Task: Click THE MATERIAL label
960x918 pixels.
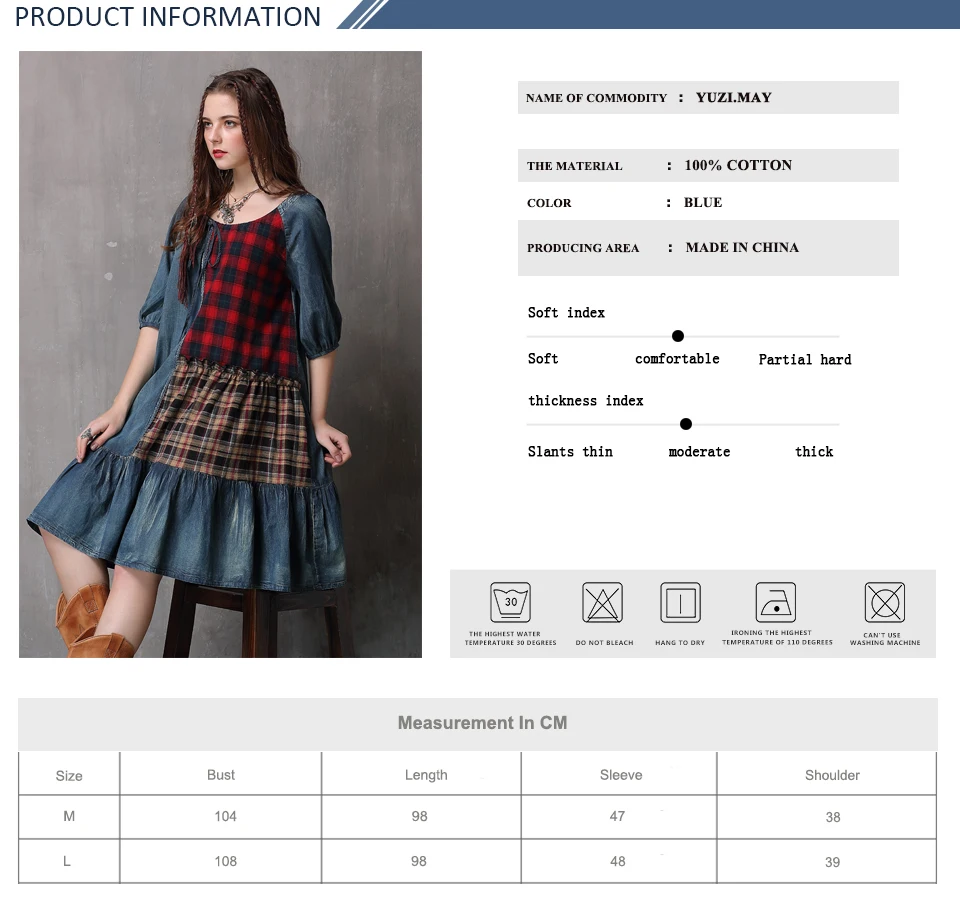Action: 574,166
